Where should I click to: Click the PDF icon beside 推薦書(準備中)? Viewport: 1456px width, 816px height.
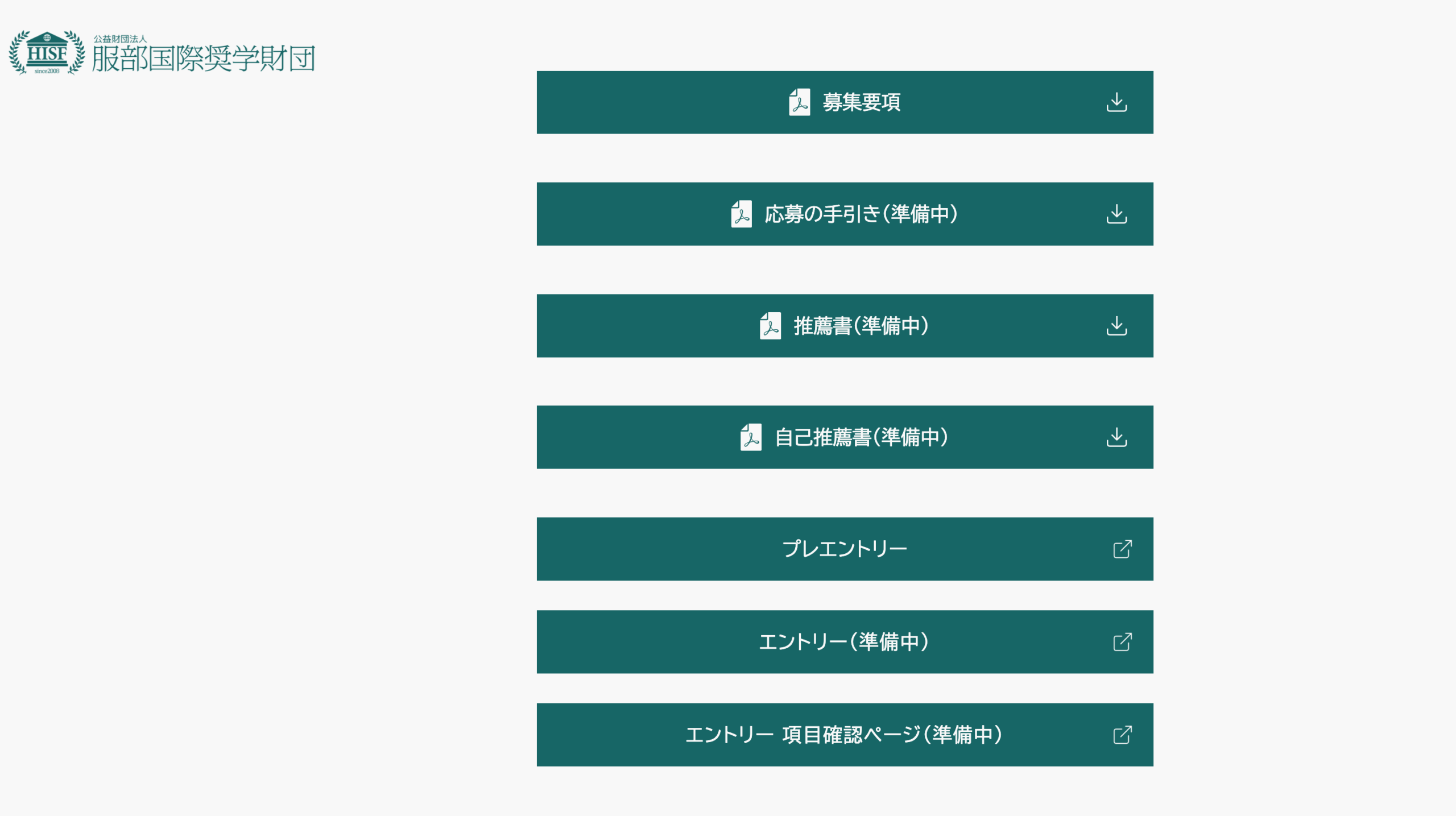point(770,326)
